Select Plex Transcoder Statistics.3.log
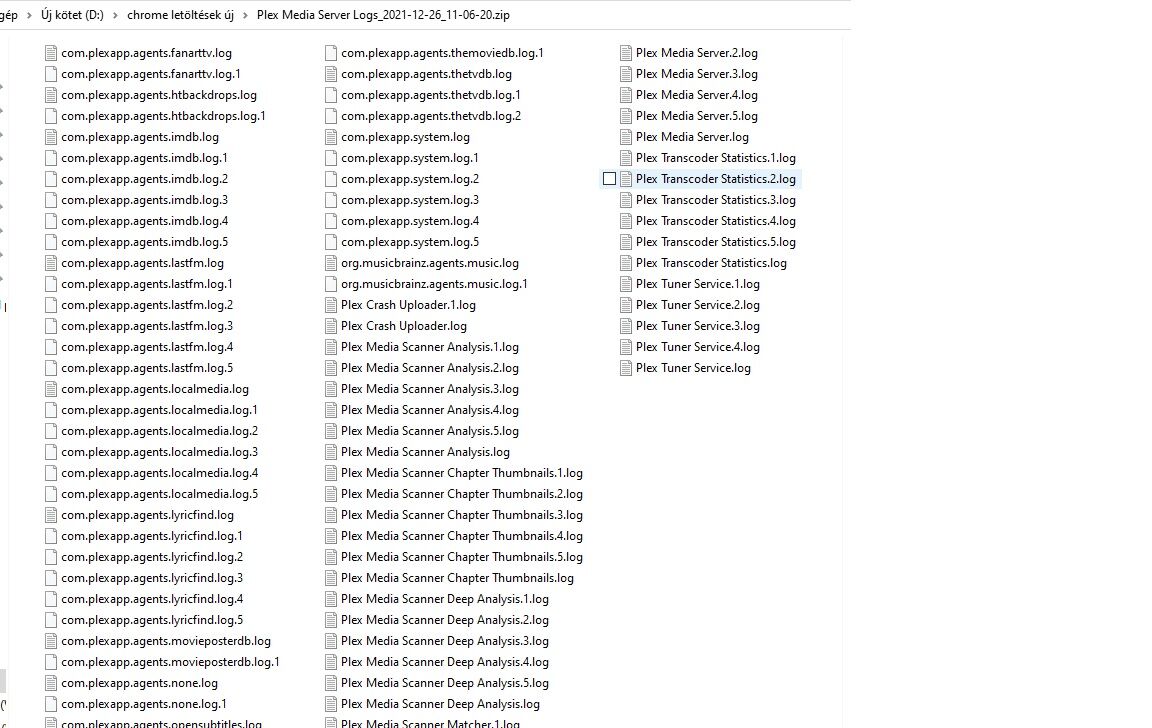The image size is (1152, 728). (716, 200)
